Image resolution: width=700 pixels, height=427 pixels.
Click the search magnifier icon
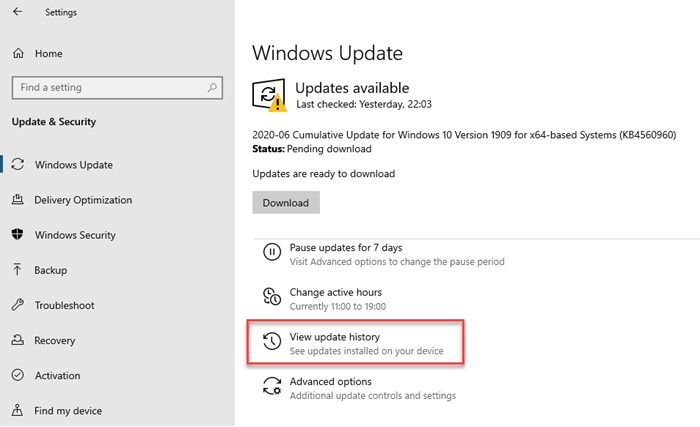tap(212, 88)
